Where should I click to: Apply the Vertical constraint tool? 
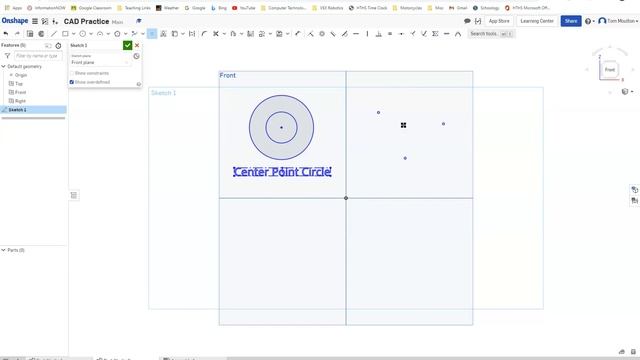point(367,34)
